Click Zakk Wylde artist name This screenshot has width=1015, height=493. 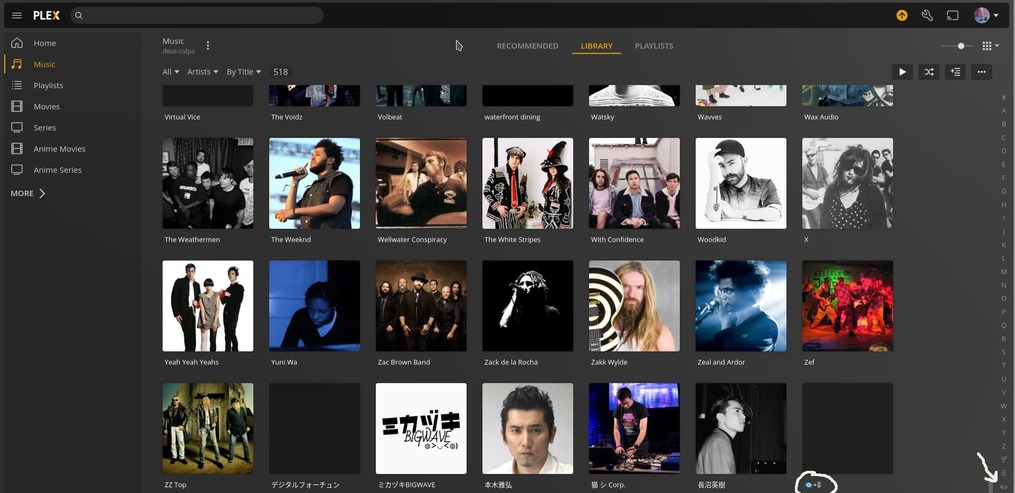point(608,362)
